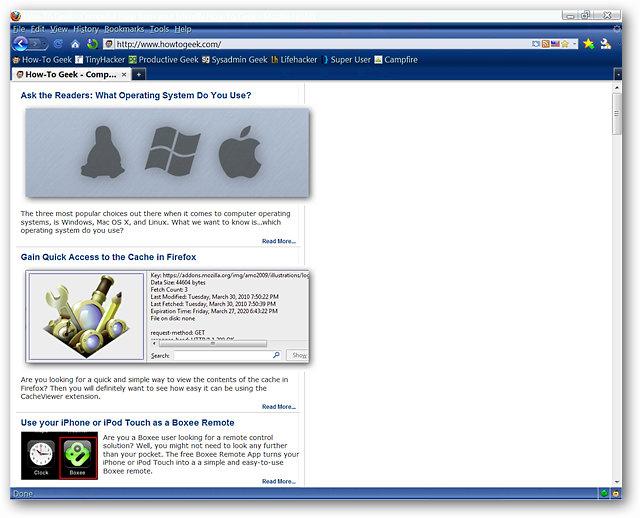Click the RSS feed icon in address bar
This screenshot has width=640, height=518.
(x=545, y=44)
